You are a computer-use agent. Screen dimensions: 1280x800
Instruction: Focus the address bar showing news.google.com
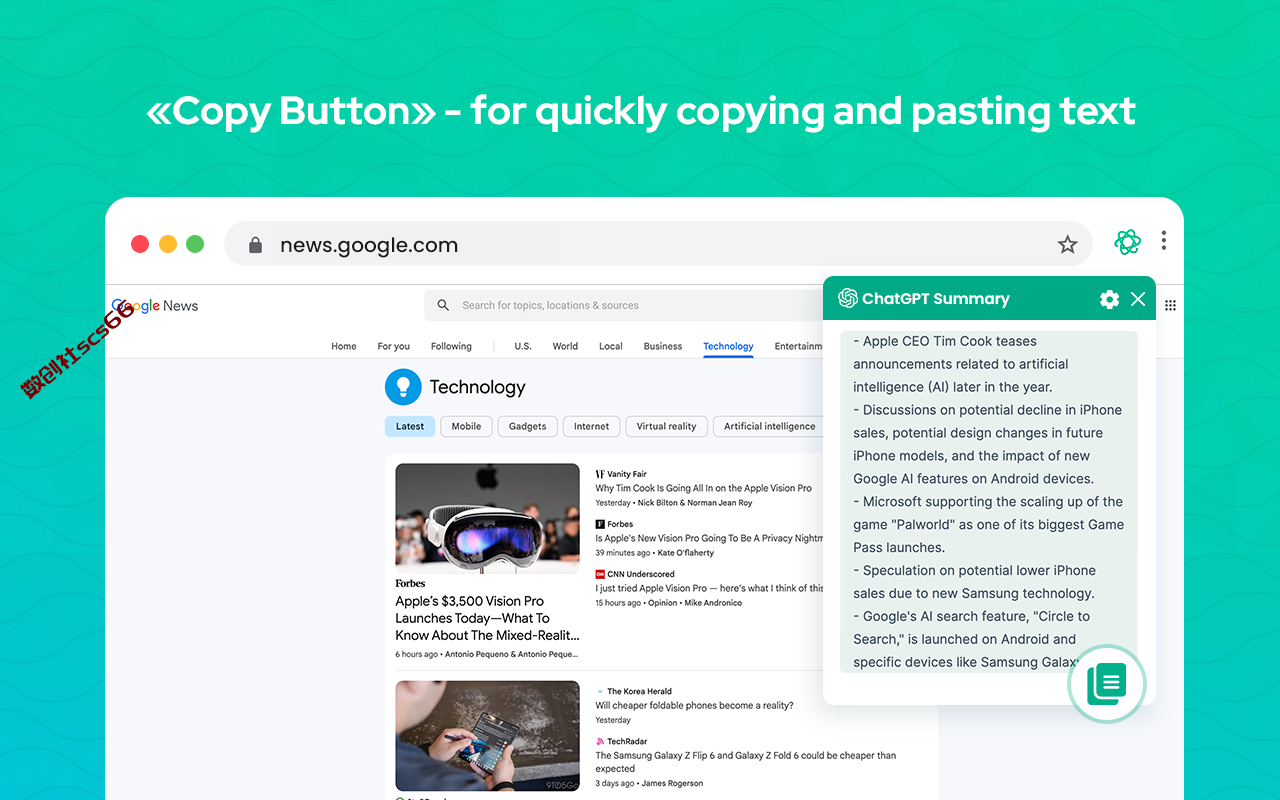coord(658,244)
